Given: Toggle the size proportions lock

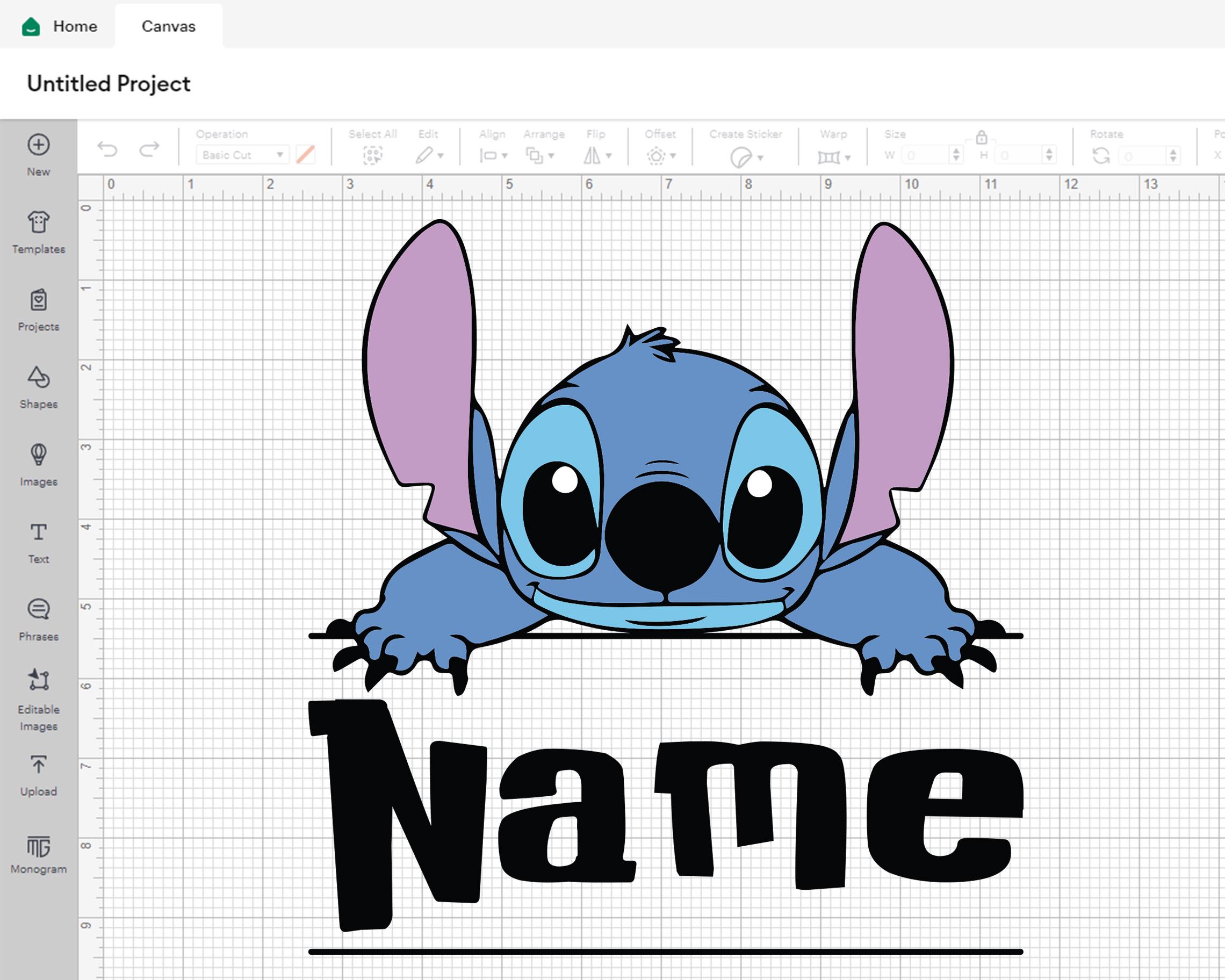Looking at the screenshot, I should [x=982, y=139].
